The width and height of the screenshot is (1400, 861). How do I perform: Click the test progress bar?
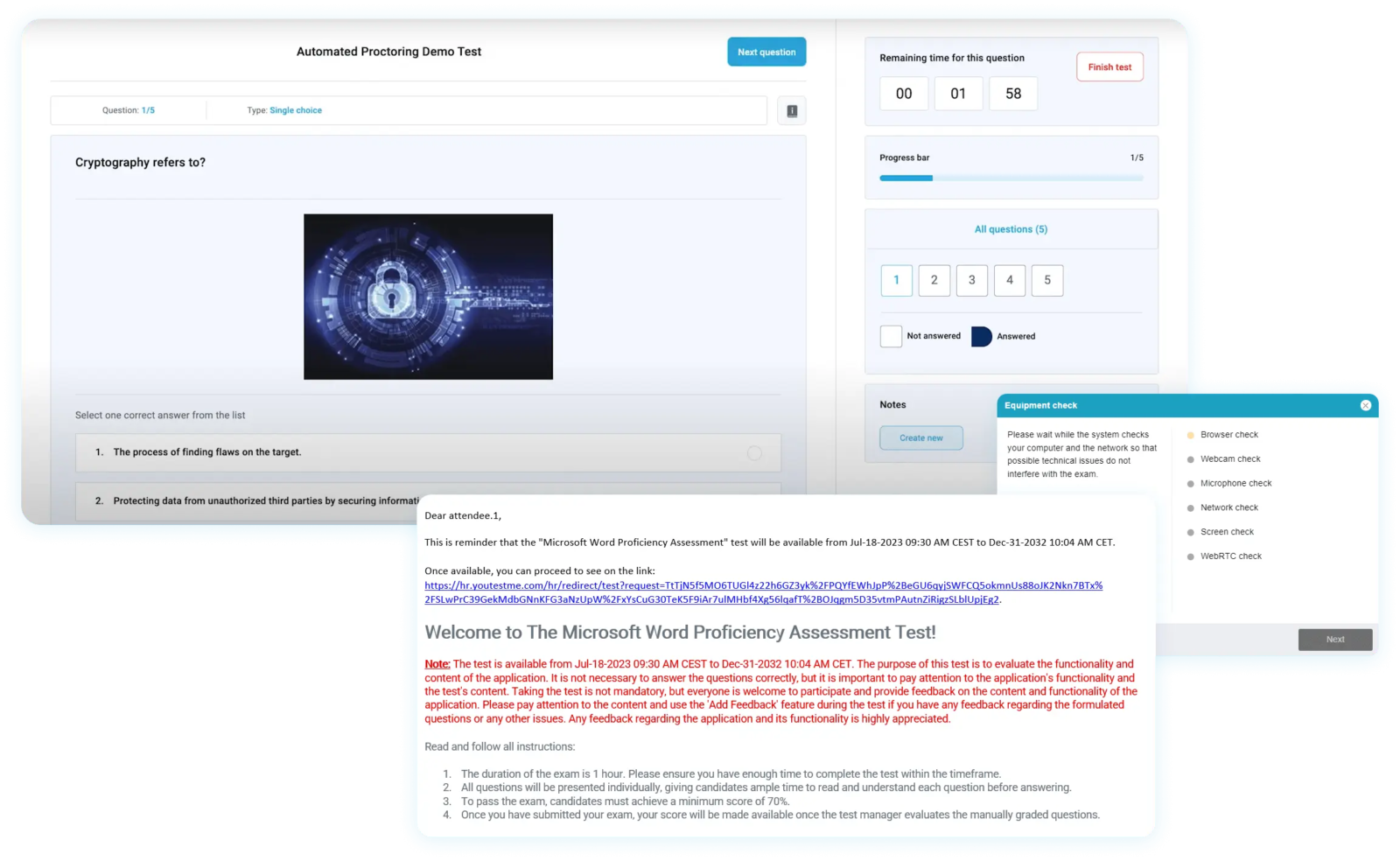1011,178
